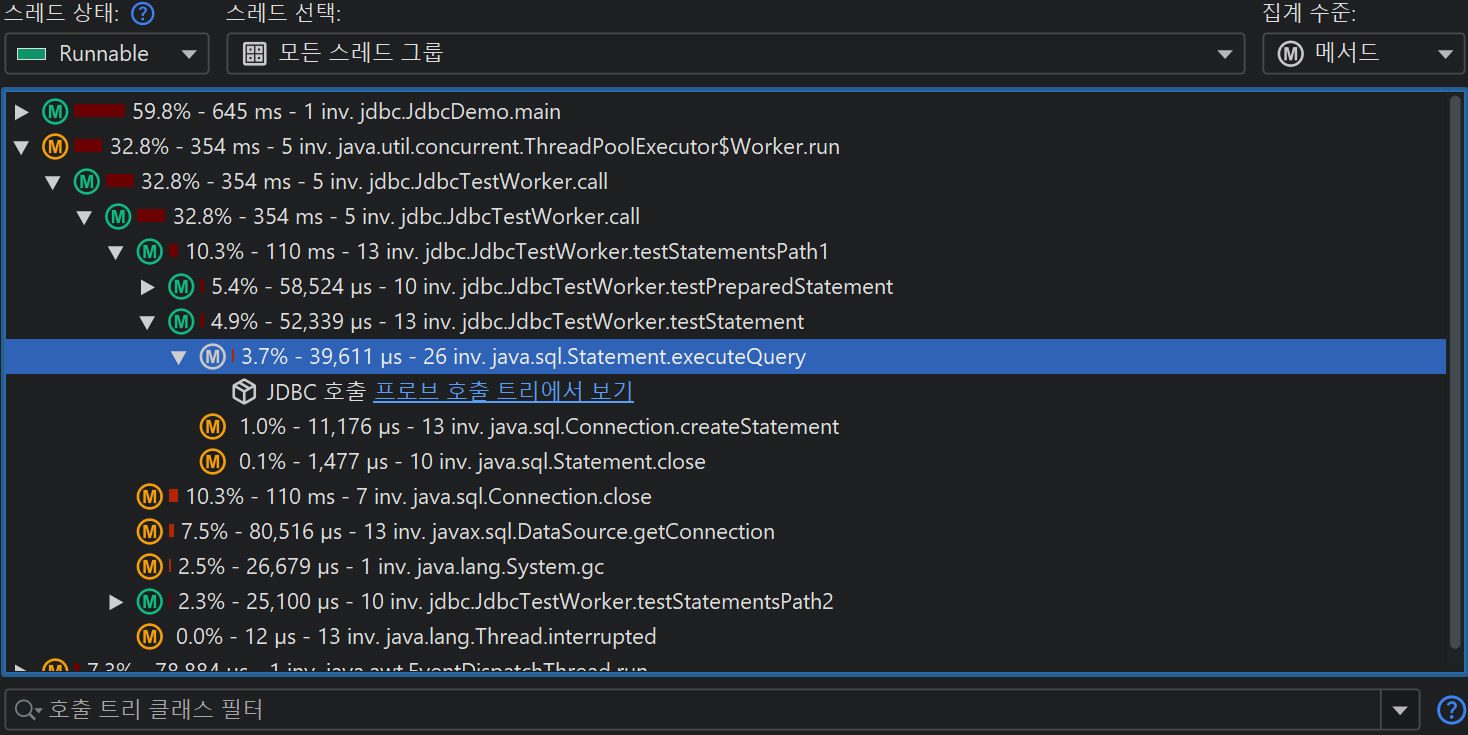
Task: Open the thread group selection dropdown
Action: 735,54
